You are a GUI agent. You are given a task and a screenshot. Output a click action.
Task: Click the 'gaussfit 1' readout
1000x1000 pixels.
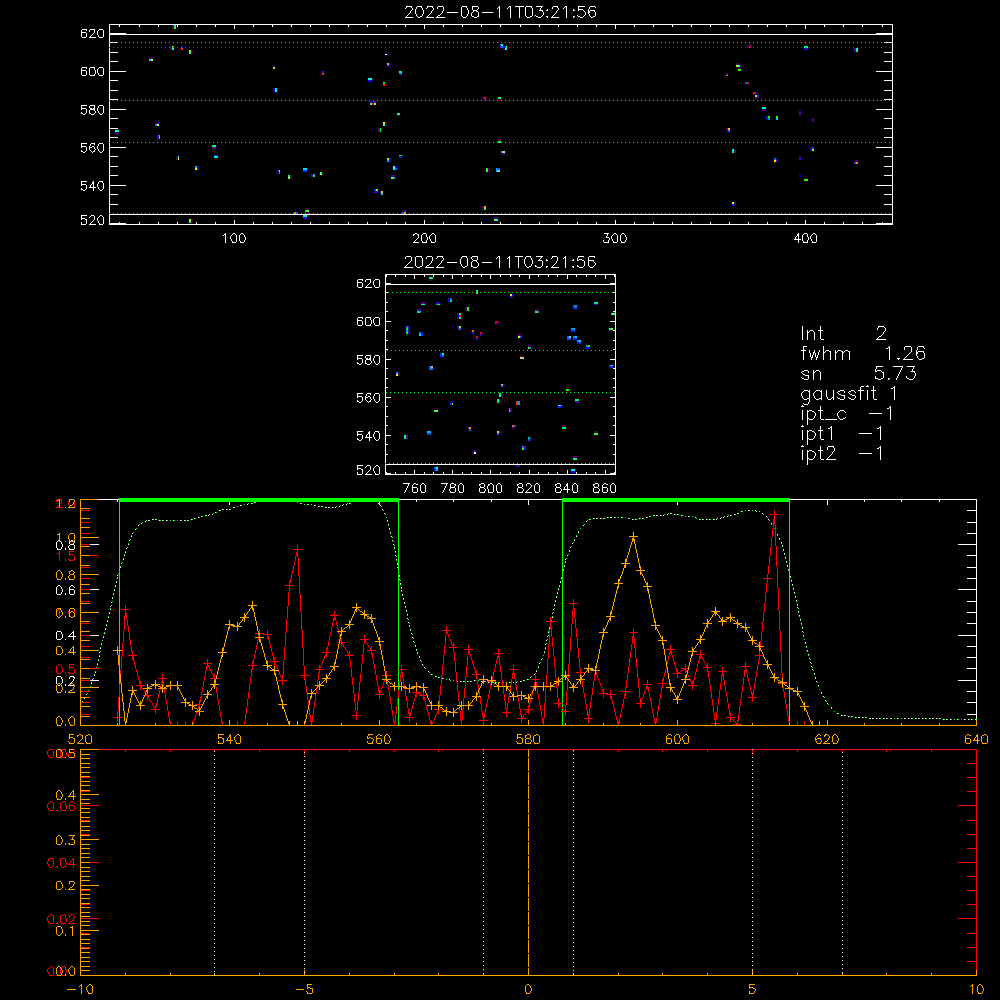pos(849,393)
